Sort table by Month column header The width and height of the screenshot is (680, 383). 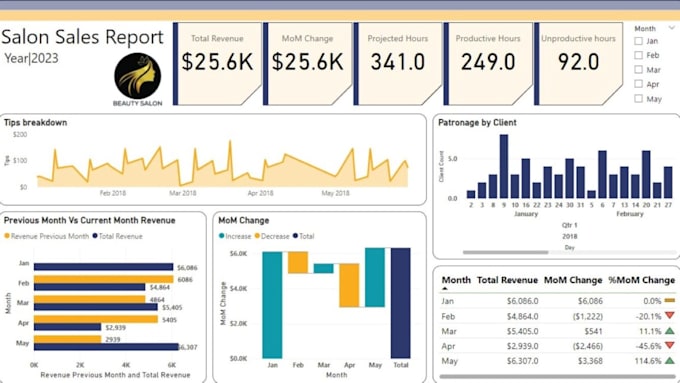point(456,280)
